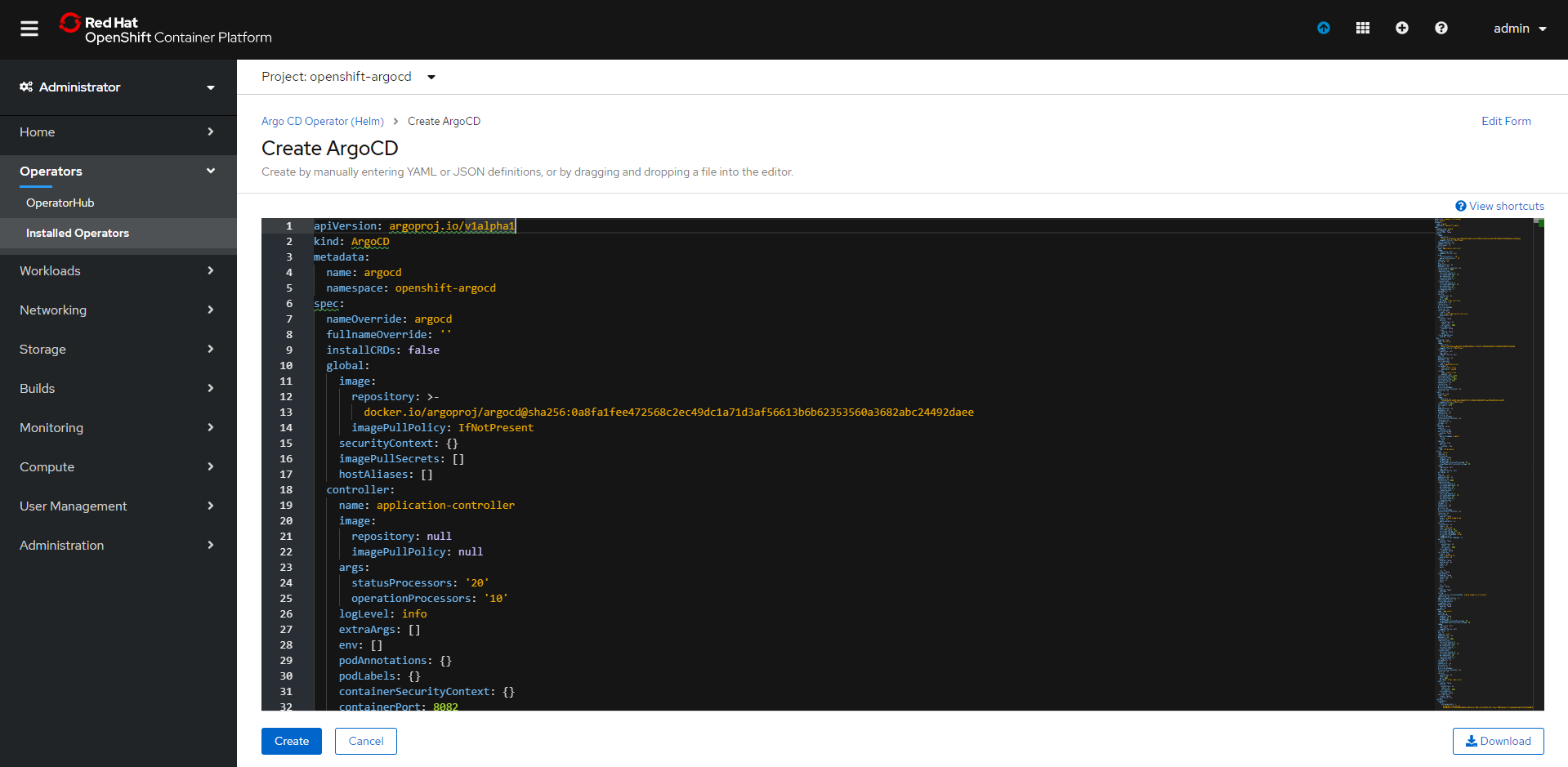The height and width of the screenshot is (767, 1568).
Task: Click the Red Hat OpenShift logo
Action: tap(166, 29)
